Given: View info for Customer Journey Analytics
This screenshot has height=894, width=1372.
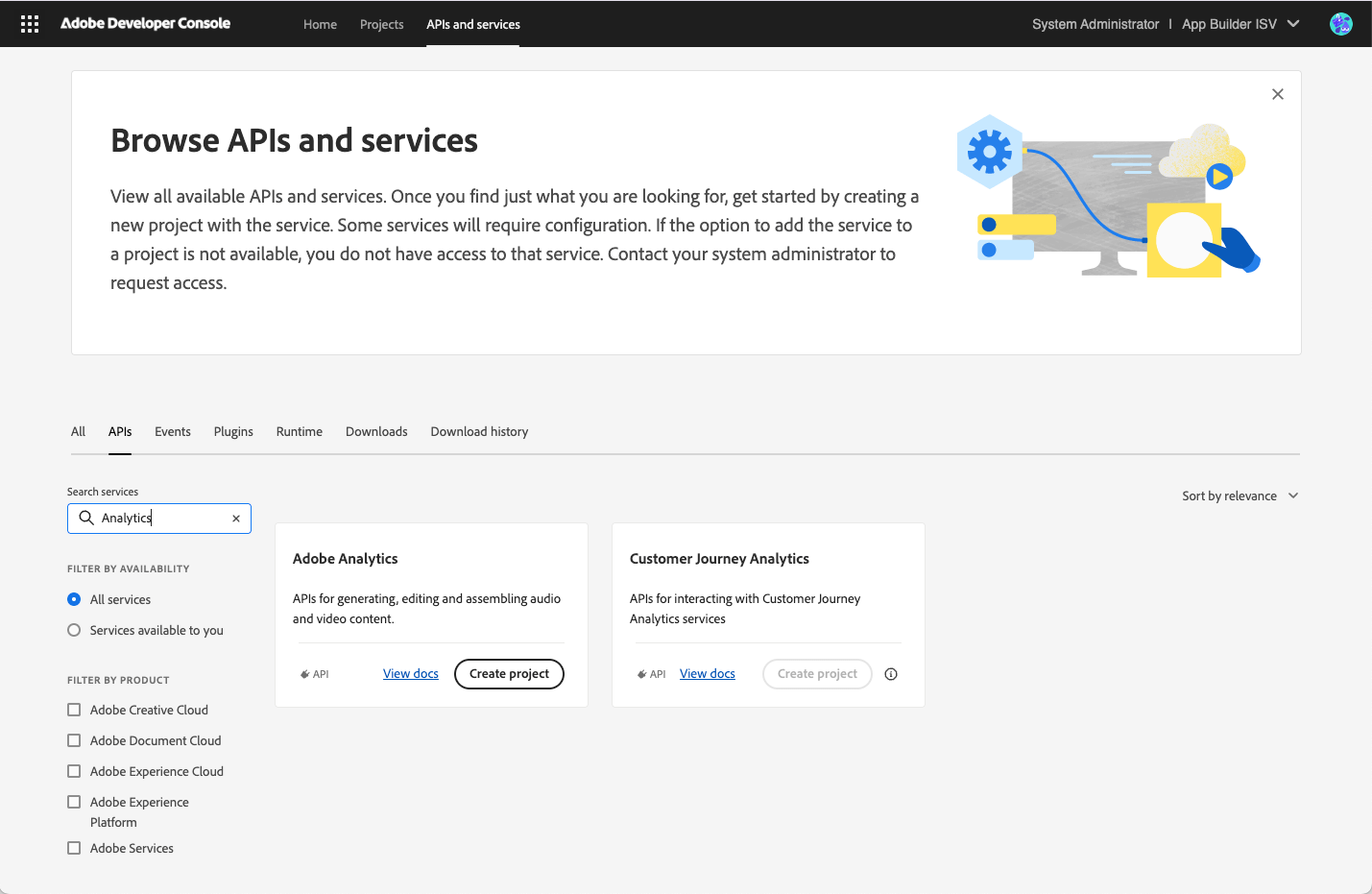Looking at the screenshot, I should click(890, 673).
